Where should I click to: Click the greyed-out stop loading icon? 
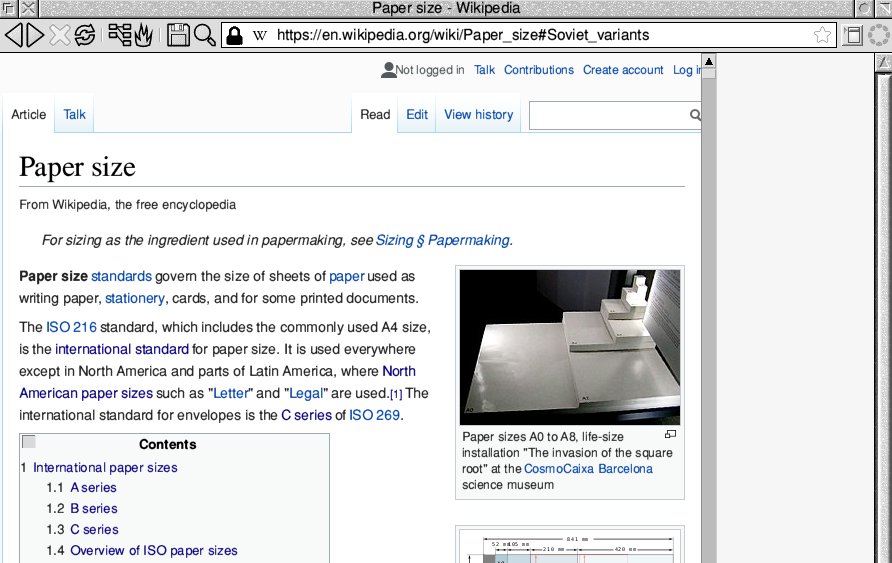[x=59, y=35]
